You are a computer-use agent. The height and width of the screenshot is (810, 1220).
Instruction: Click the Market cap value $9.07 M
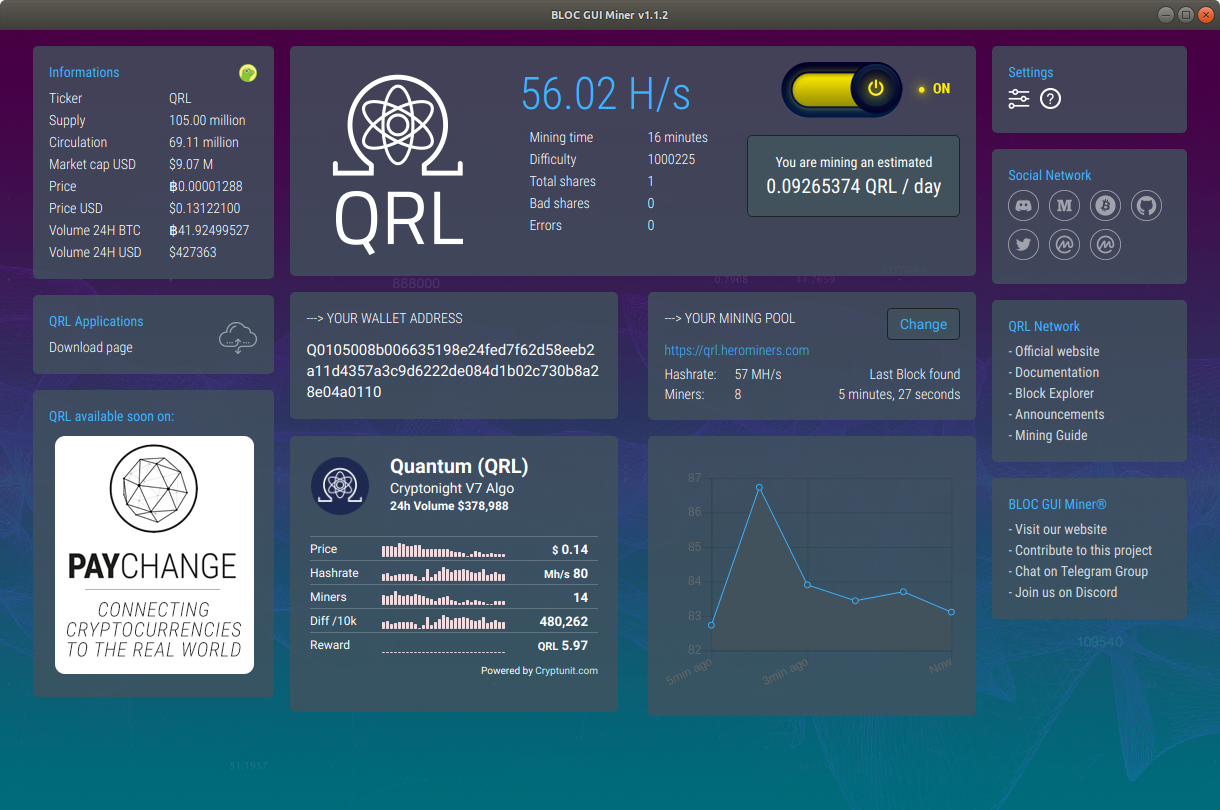191,164
